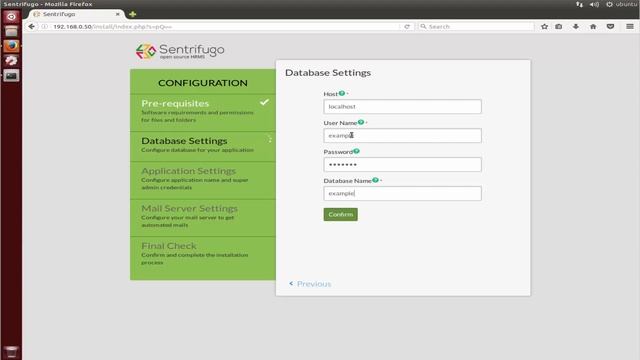Click the browser address bar URL
The width and height of the screenshot is (640, 360).
tap(224, 27)
